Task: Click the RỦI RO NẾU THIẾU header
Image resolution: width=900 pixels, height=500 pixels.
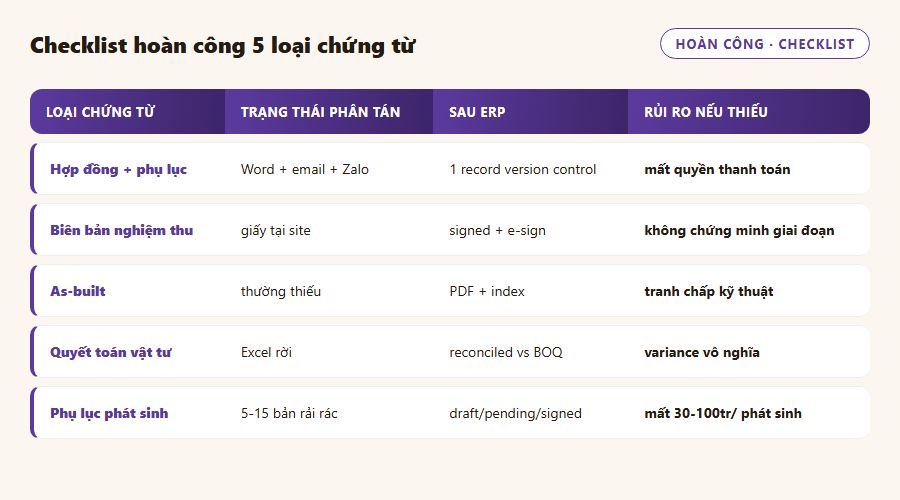Action: pyautogui.click(x=748, y=111)
